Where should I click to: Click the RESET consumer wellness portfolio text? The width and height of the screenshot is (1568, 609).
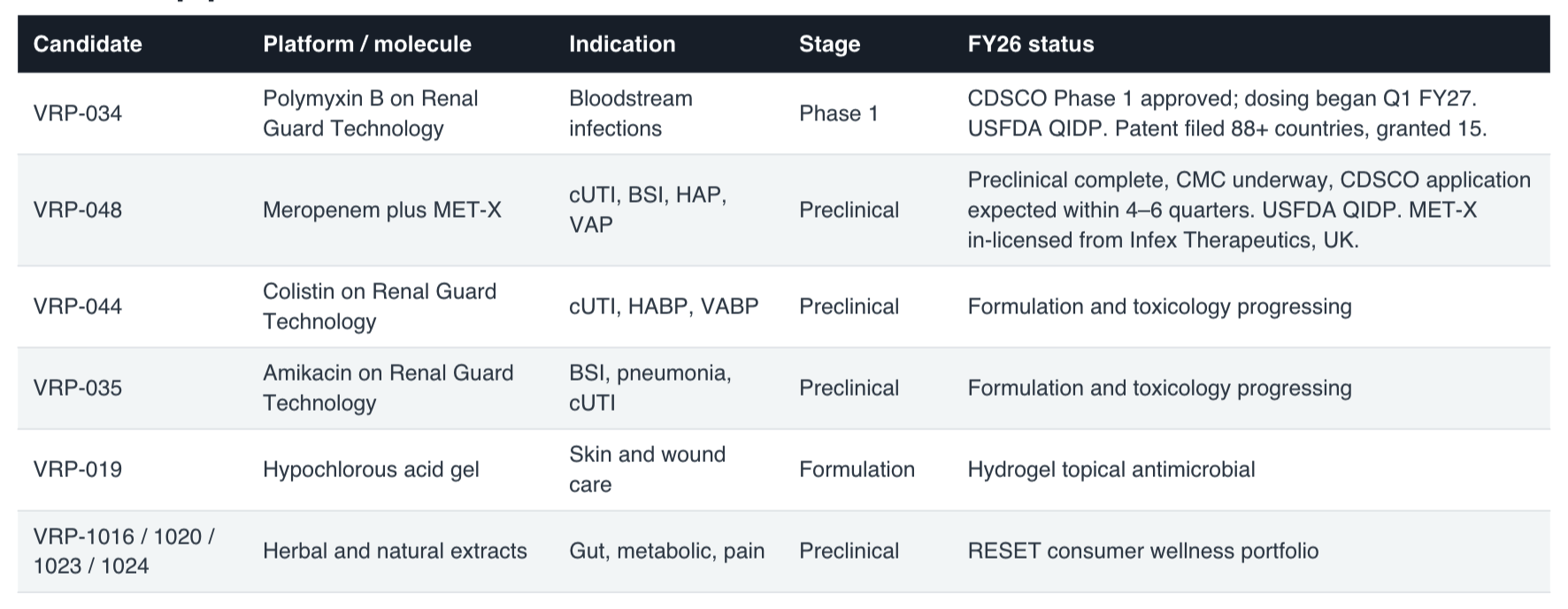coord(1143,551)
